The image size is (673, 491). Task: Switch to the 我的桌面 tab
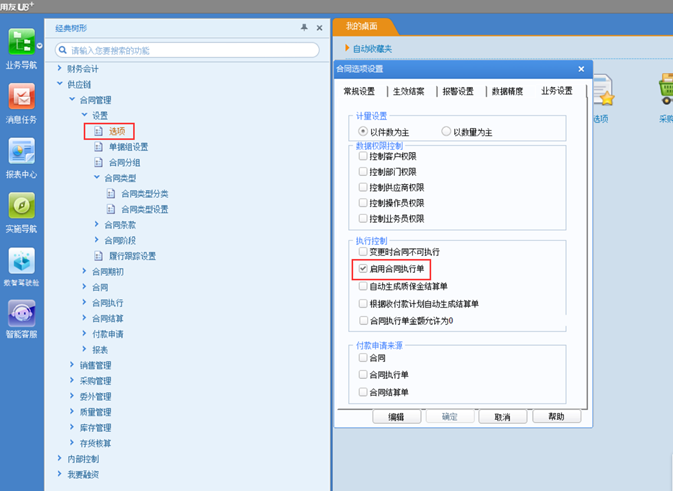[362, 26]
